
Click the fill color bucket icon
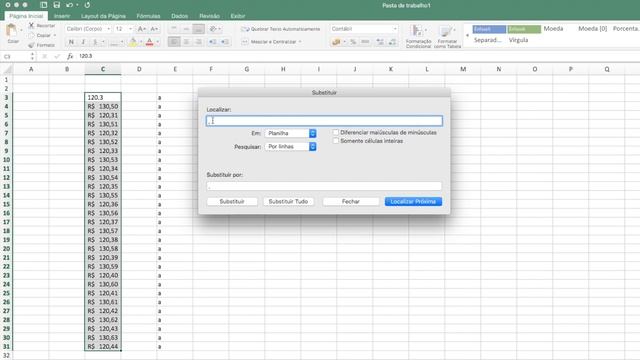(x=133, y=42)
